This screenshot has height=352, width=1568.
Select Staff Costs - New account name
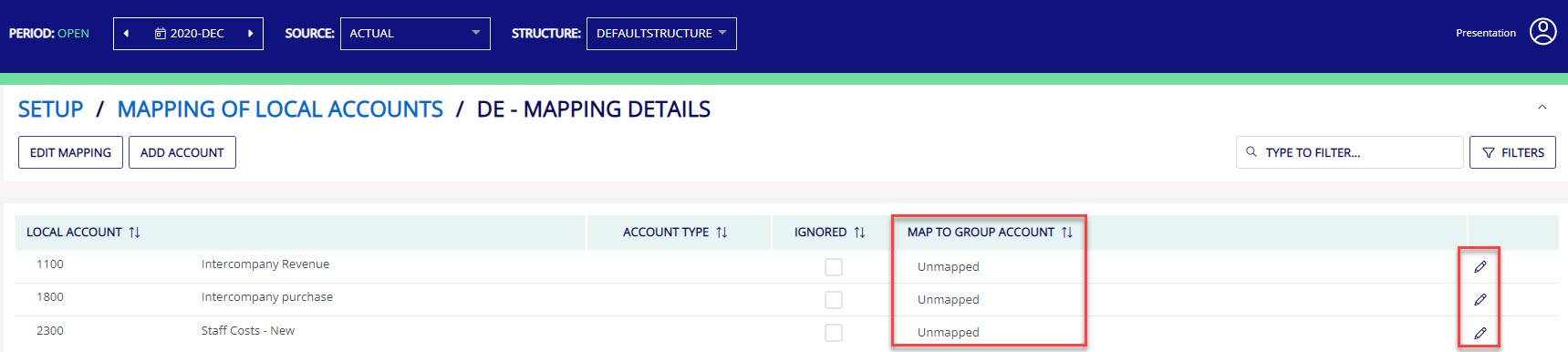tap(248, 331)
